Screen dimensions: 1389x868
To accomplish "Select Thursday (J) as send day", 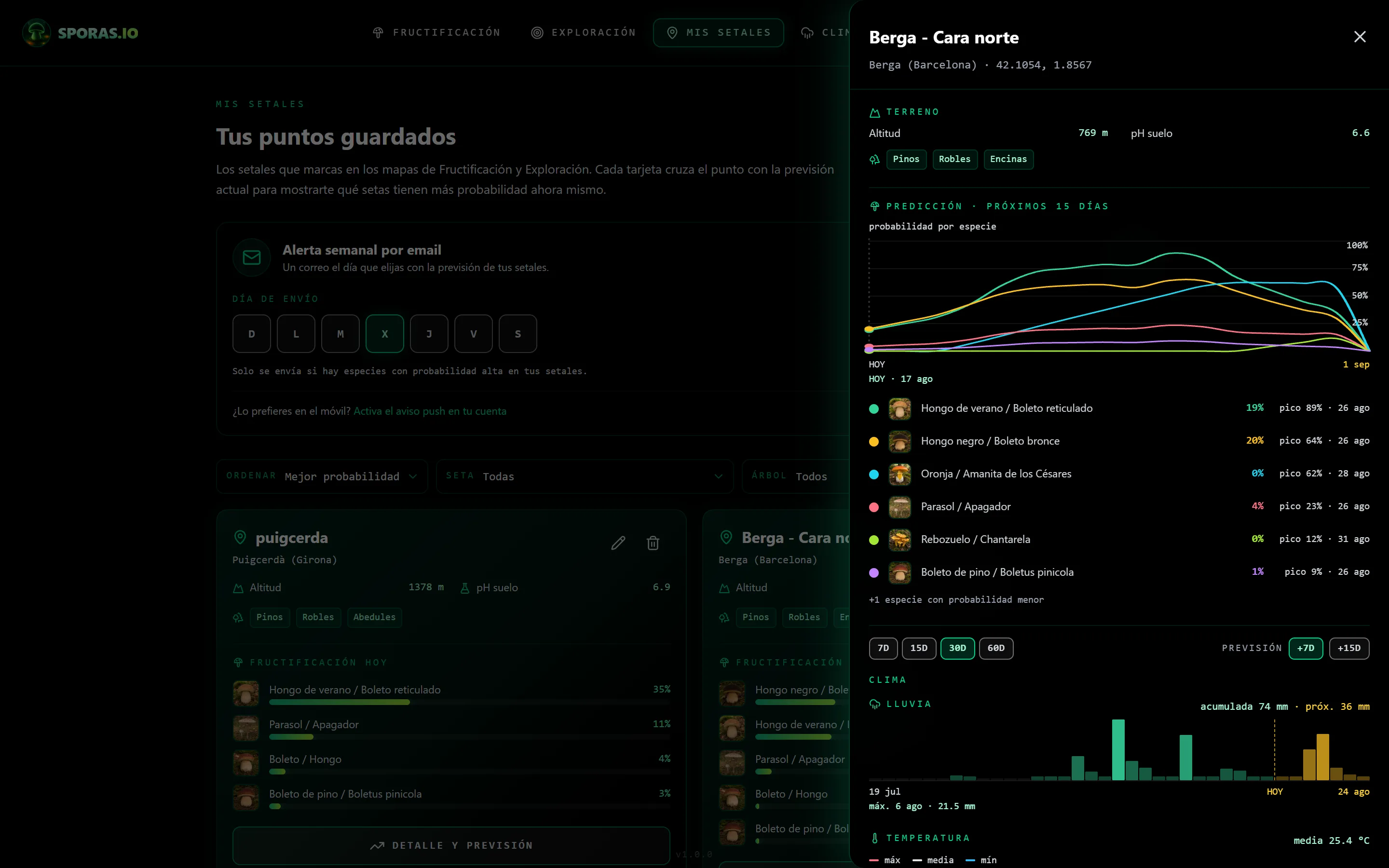I will tap(429, 334).
